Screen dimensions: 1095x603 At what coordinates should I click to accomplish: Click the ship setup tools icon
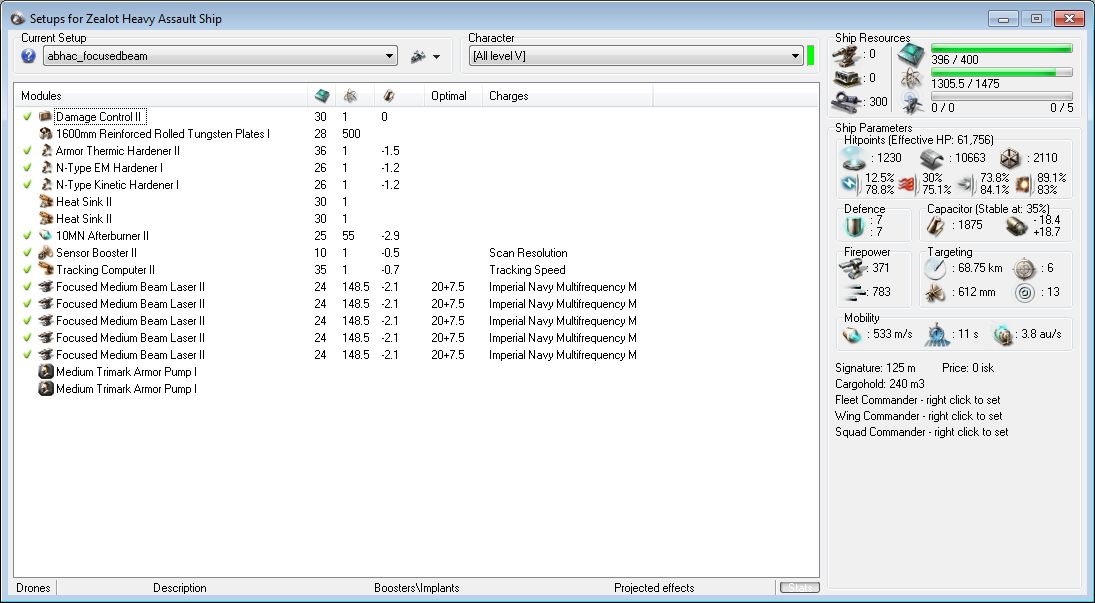(x=418, y=57)
